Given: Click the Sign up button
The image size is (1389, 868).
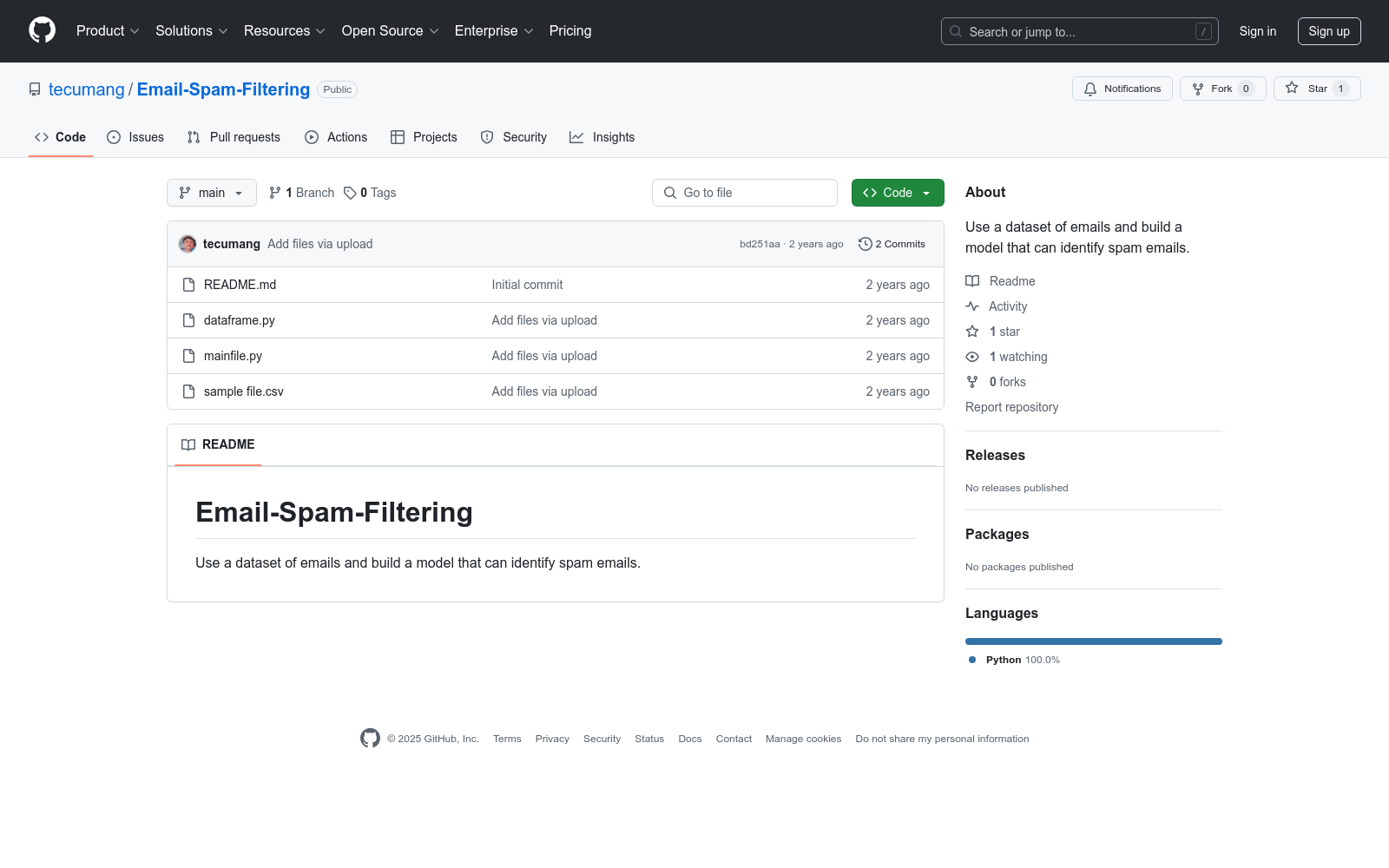Looking at the screenshot, I should coord(1328,31).
